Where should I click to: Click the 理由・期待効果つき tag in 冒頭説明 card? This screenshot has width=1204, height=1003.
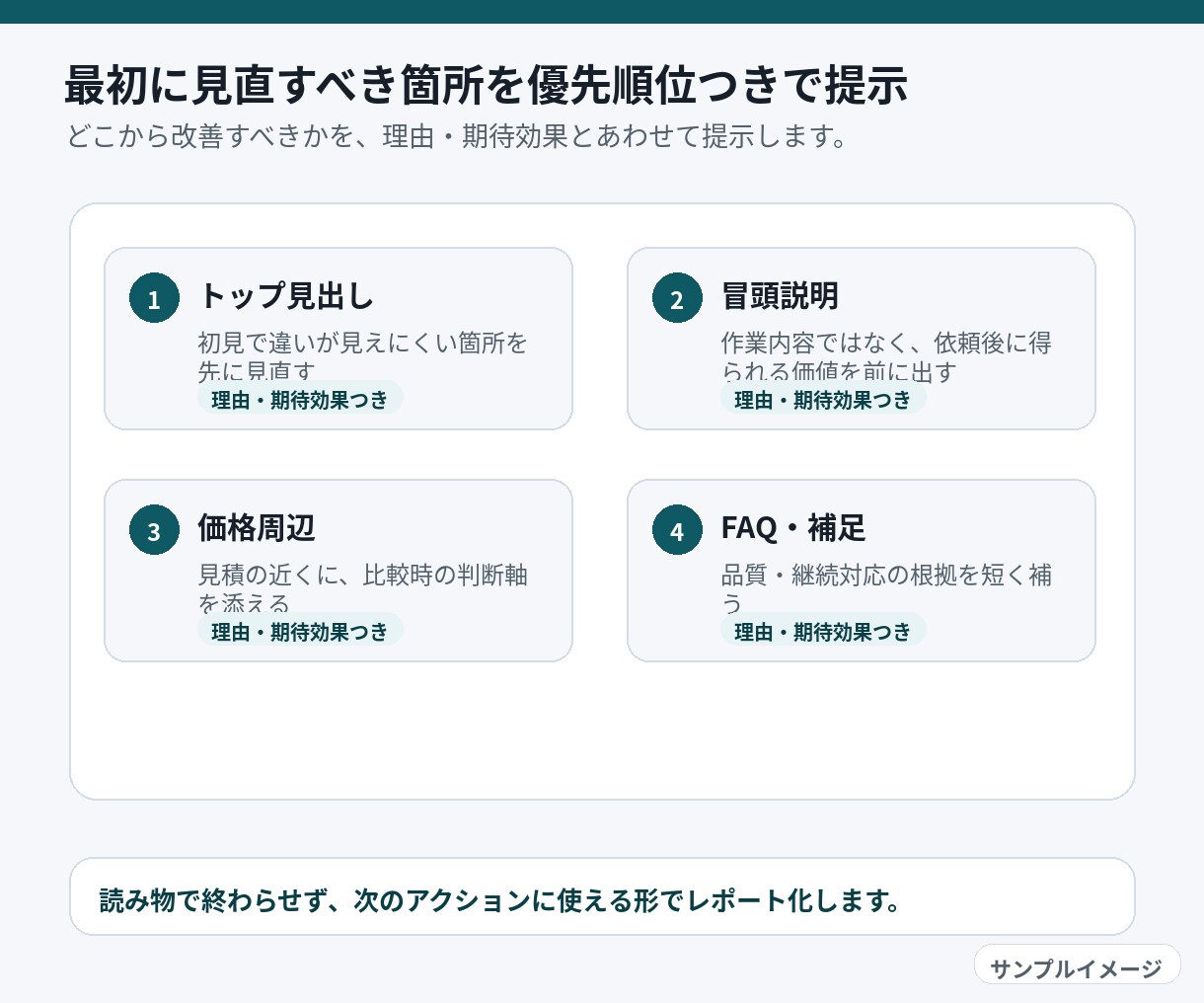(x=823, y=399)
